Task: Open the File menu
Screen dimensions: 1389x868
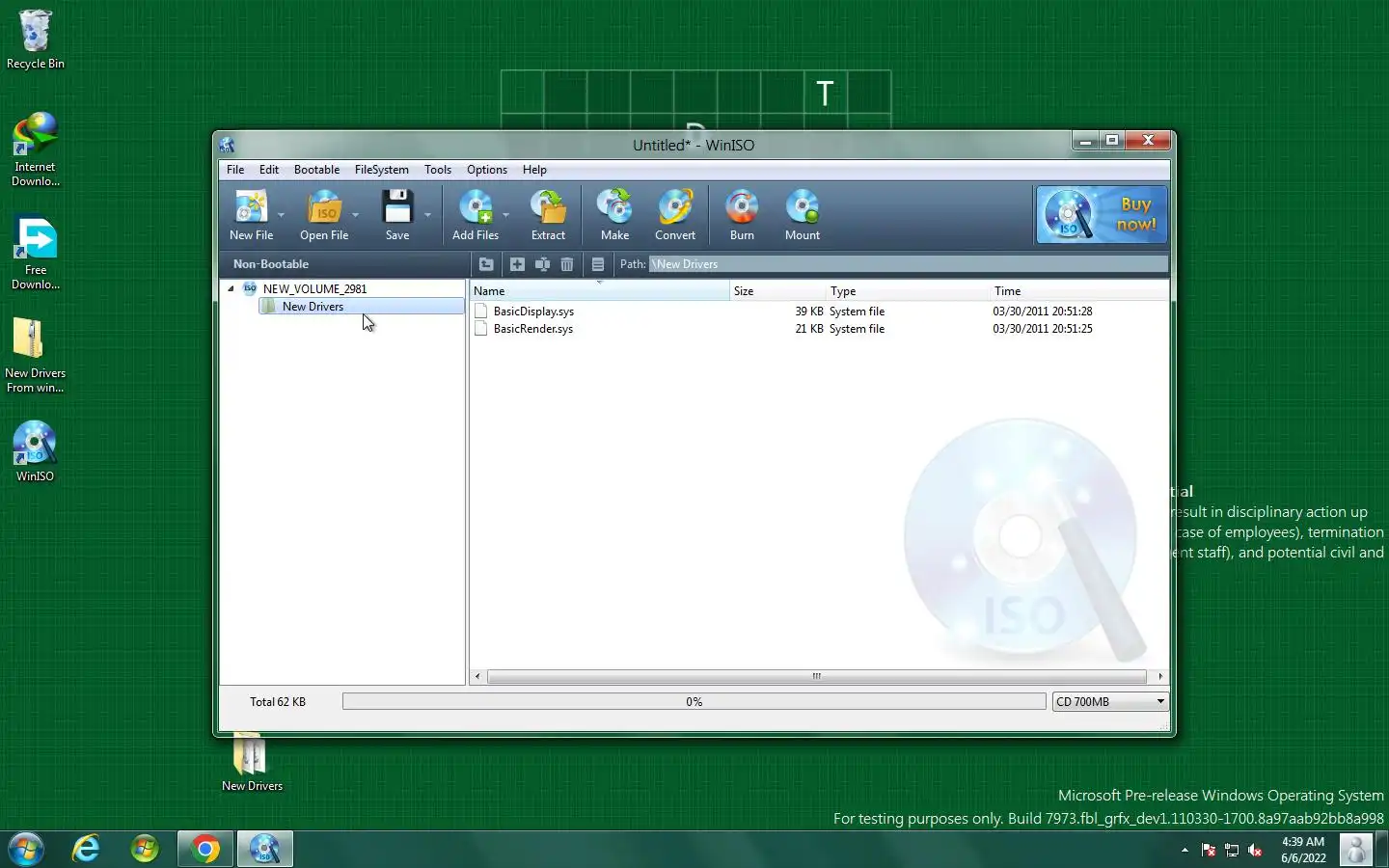Action: click(x=235, y=170)
